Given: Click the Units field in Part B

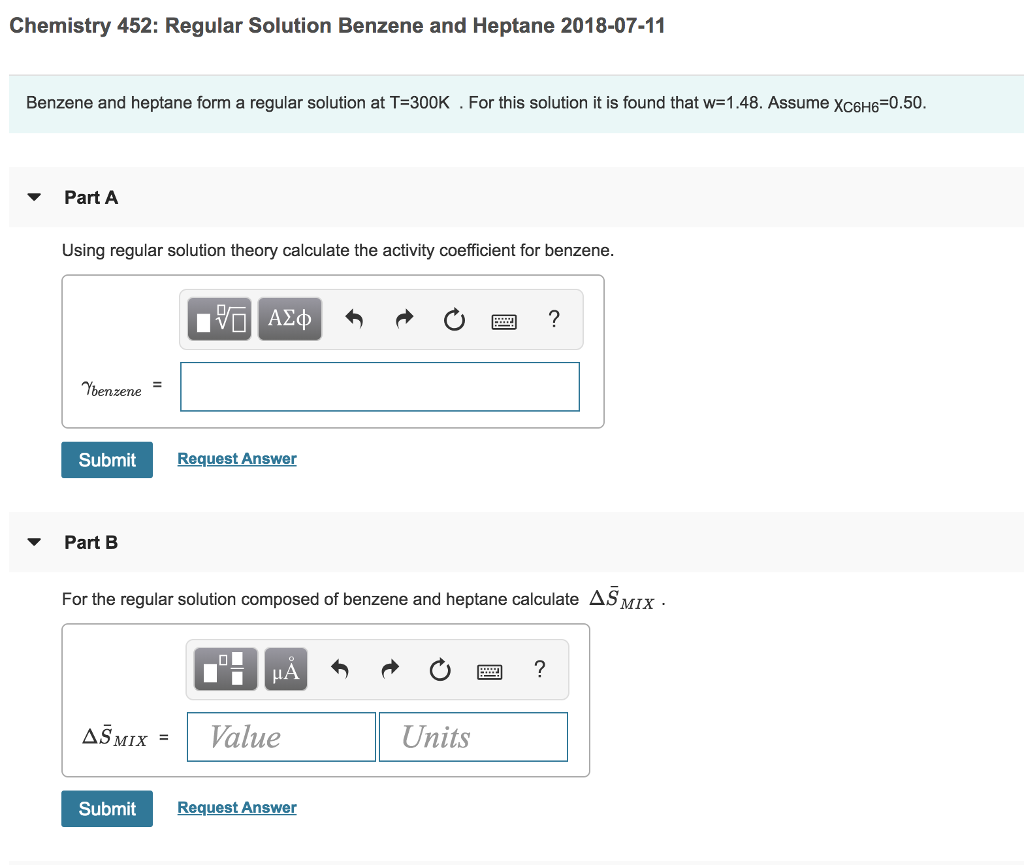Looking at the screenshot, I should click(473, 736).
